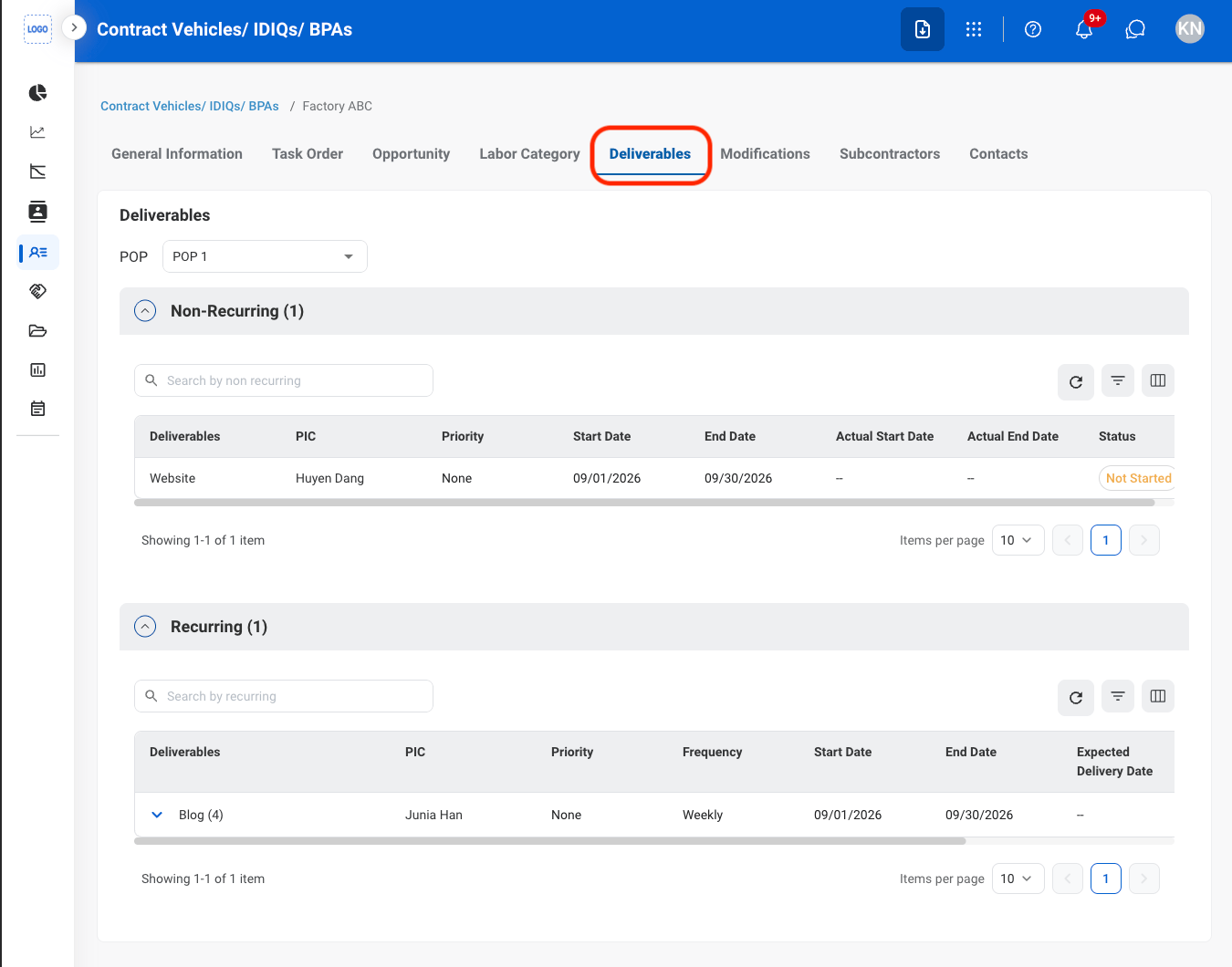Screen dimensions: 1232x967
Task: Open the POP 1 dropdown
Action: [x=265, y=256]
